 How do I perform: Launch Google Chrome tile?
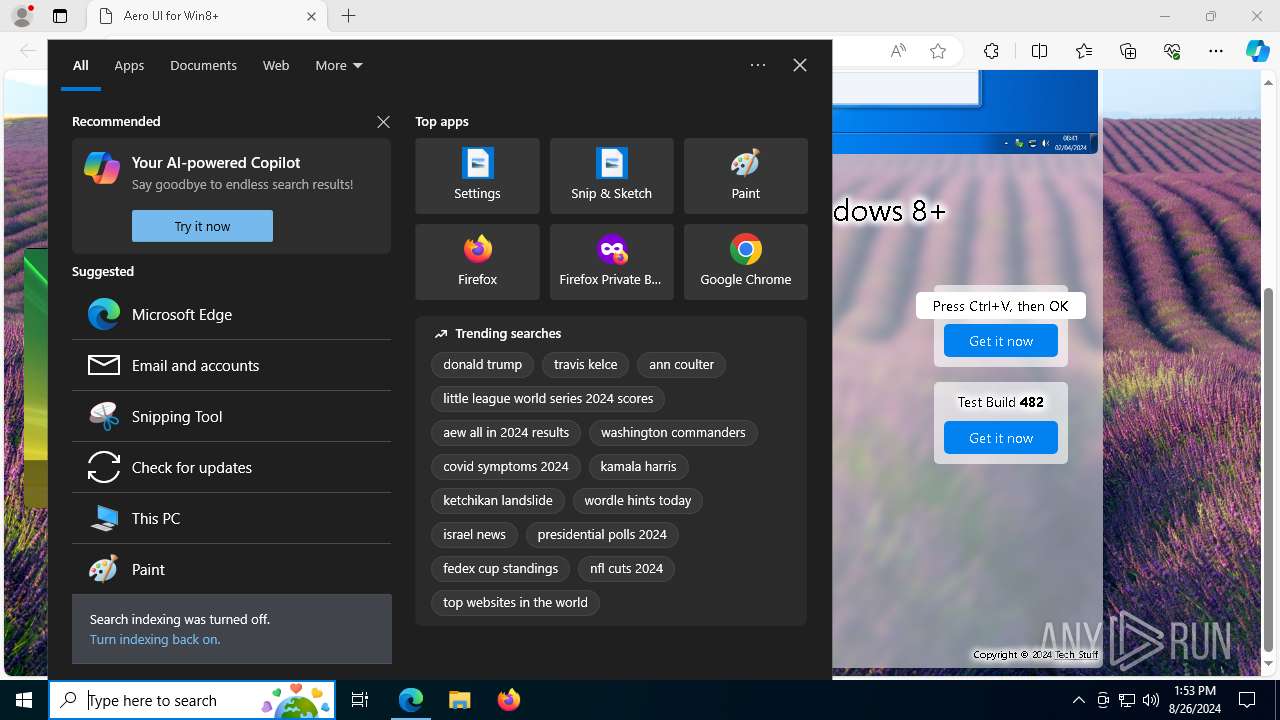745,262
